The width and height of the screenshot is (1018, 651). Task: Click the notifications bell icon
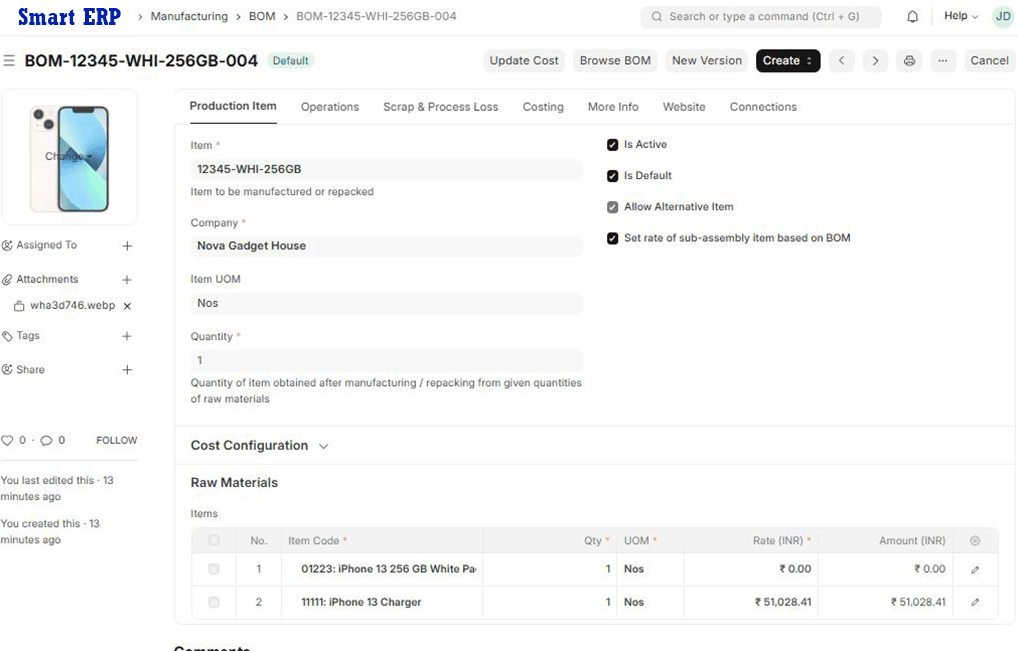click(912, 17)
